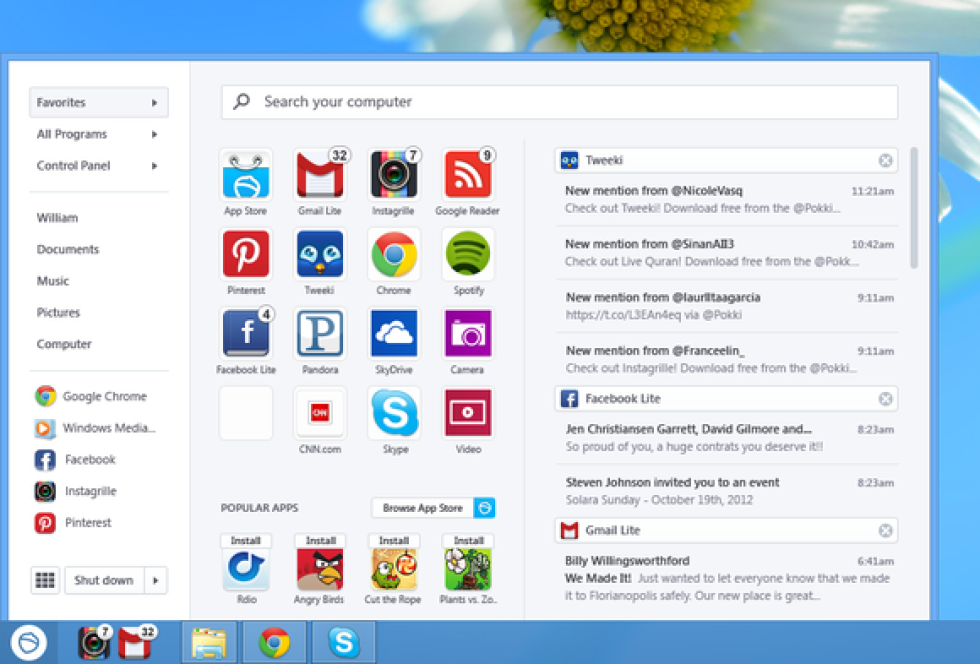Image resolution: width=980 pixels, height=664 pixels.
Task: Click the notifications panel scrollbar
Action: pos(914,210)
